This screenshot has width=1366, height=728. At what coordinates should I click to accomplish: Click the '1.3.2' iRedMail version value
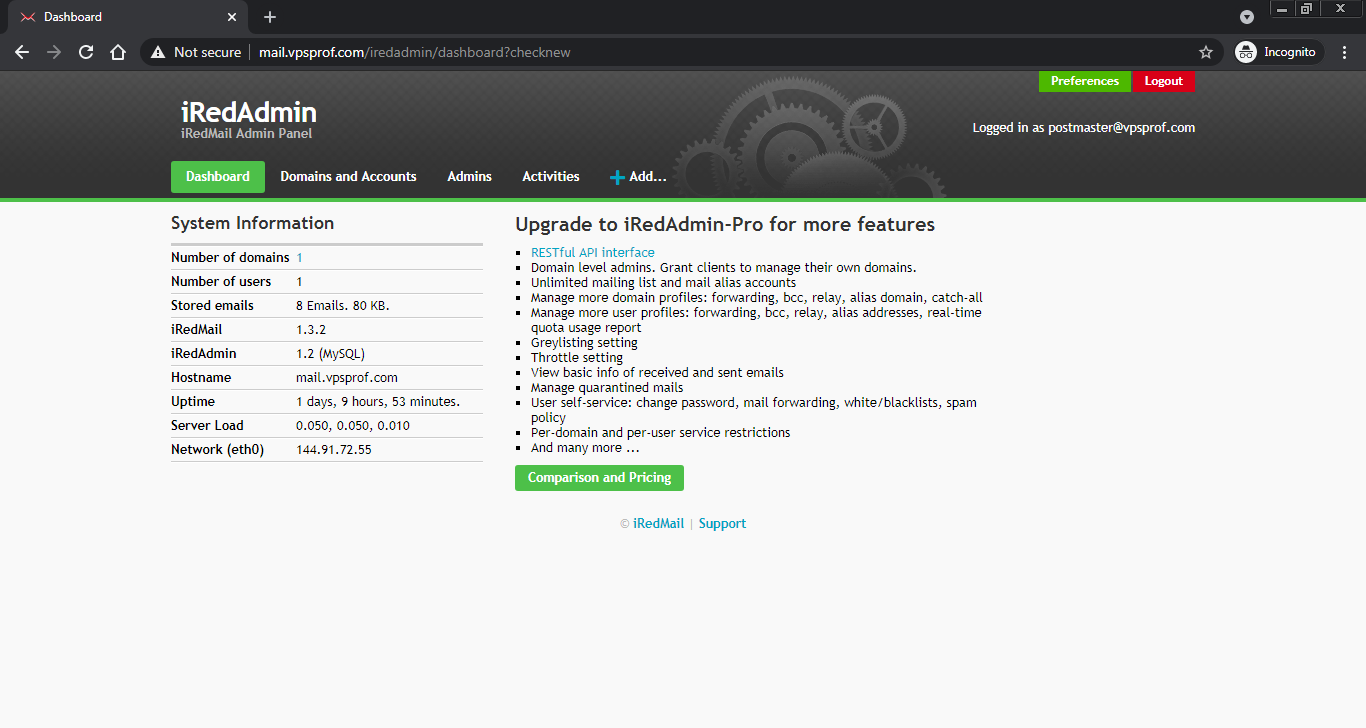311,329
